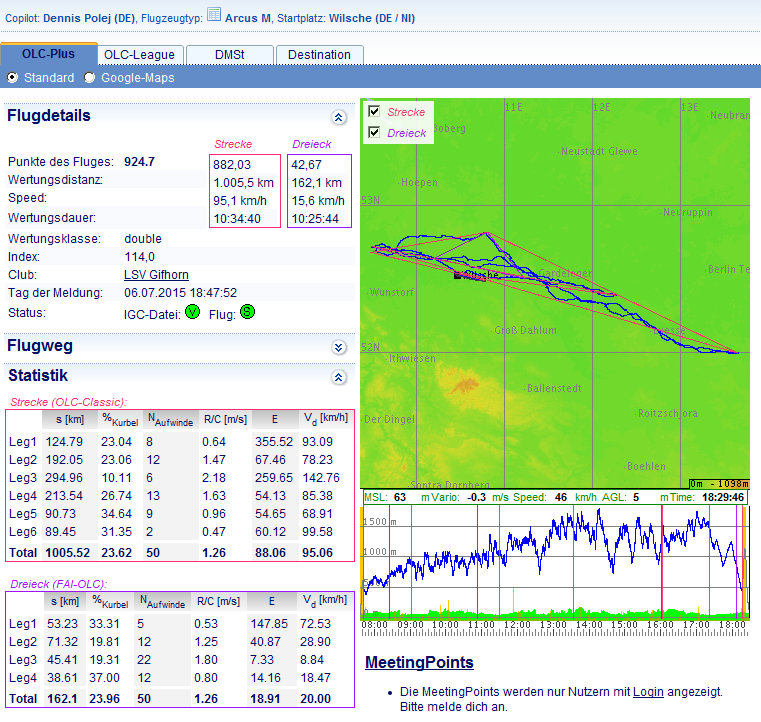Open the Destination tab
This screenshot has height=722, width=761.
319,55
